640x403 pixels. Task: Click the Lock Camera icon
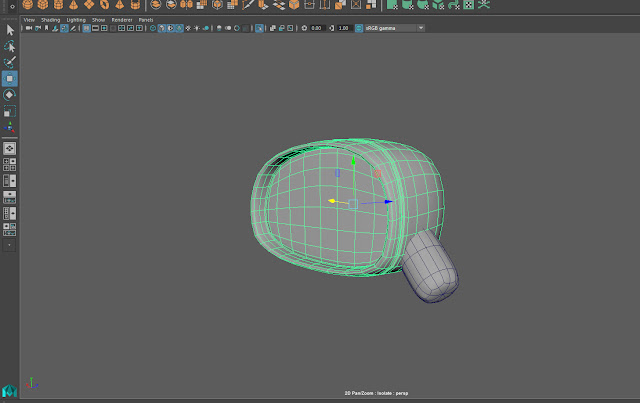point(38,28)
